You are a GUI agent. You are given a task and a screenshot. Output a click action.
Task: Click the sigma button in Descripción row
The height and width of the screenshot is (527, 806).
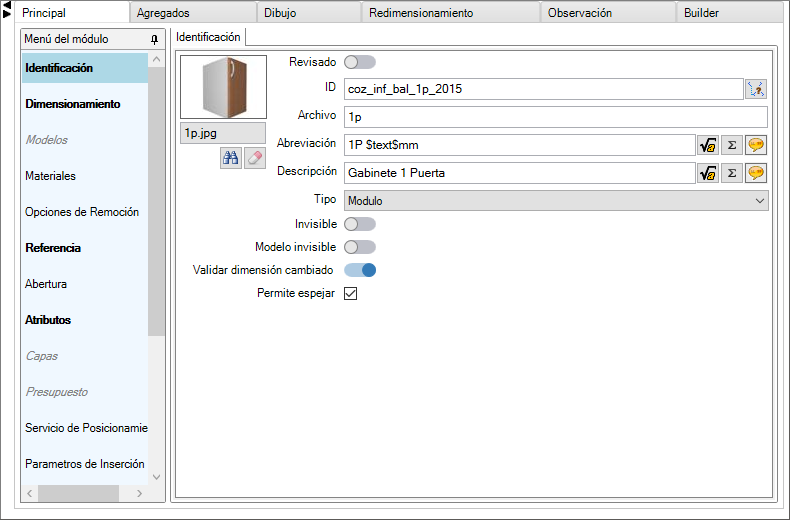click(x=731, y=173)
